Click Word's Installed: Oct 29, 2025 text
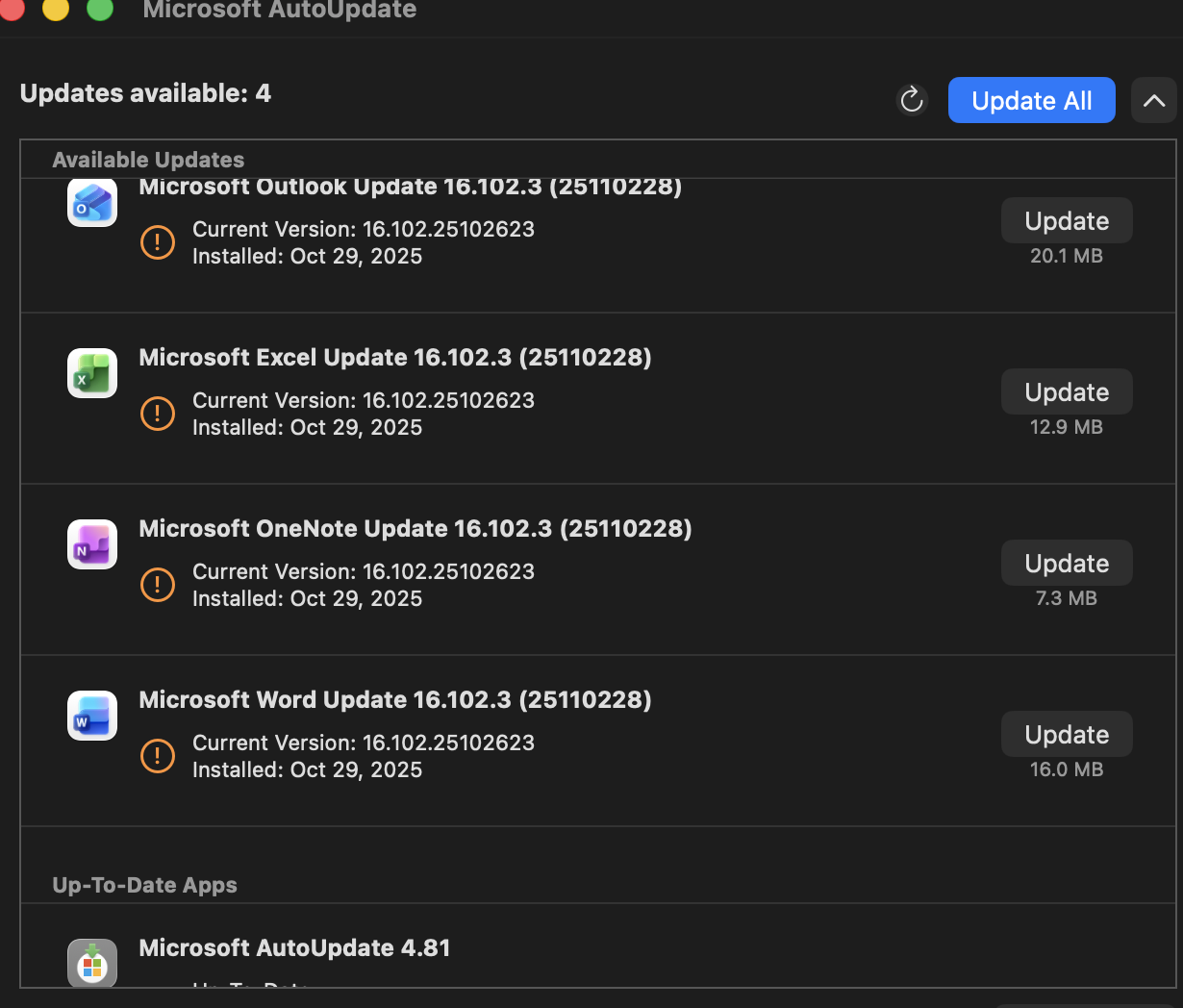Viewport: 1183px width, 1008px height. click(x=308, y=769)
